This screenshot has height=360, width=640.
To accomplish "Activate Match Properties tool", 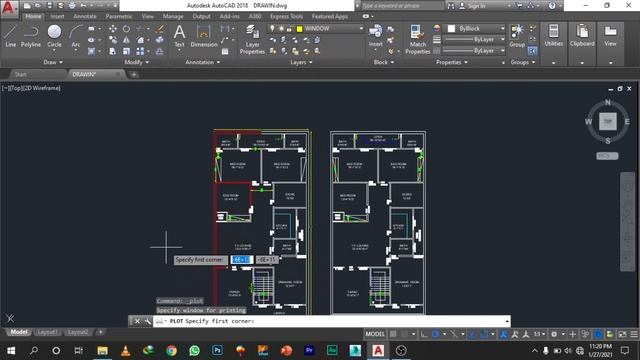I will 418,39.
